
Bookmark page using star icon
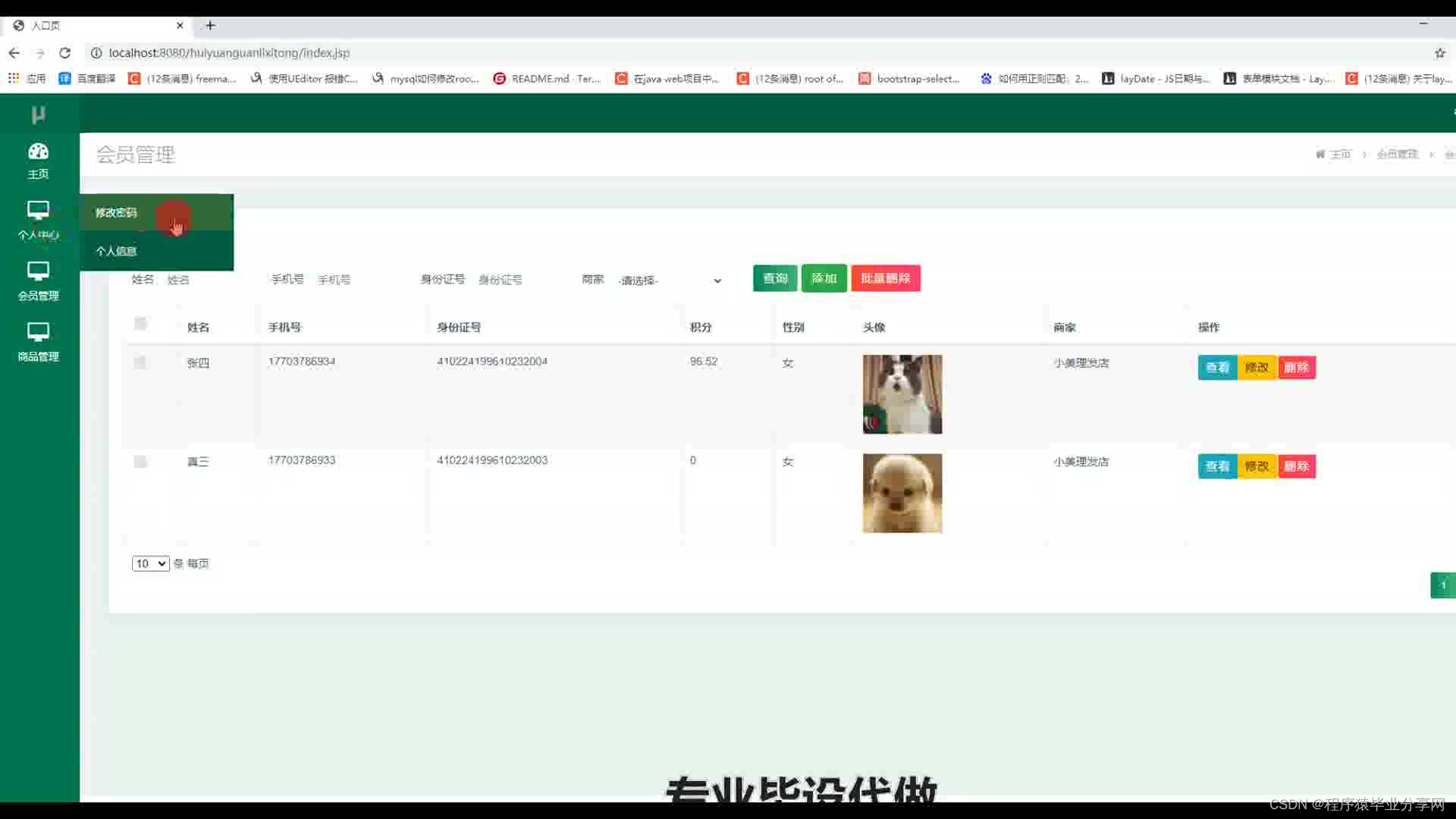(1439, 53)
